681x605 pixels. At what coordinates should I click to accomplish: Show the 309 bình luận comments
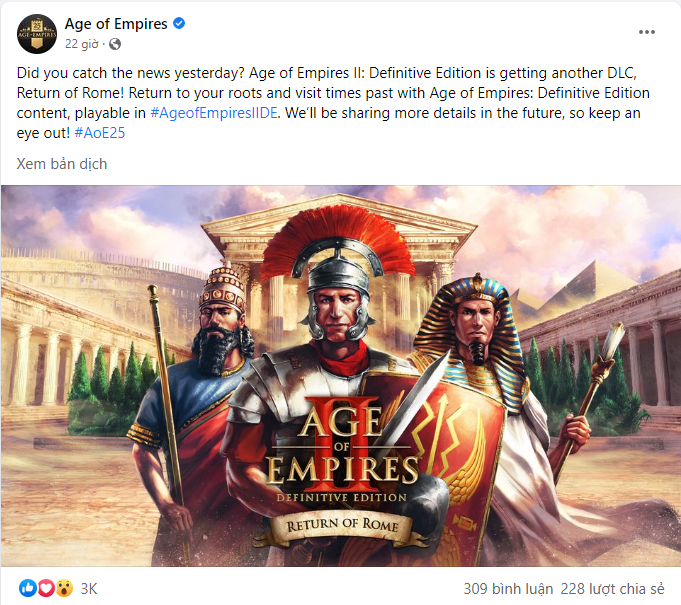508,589
